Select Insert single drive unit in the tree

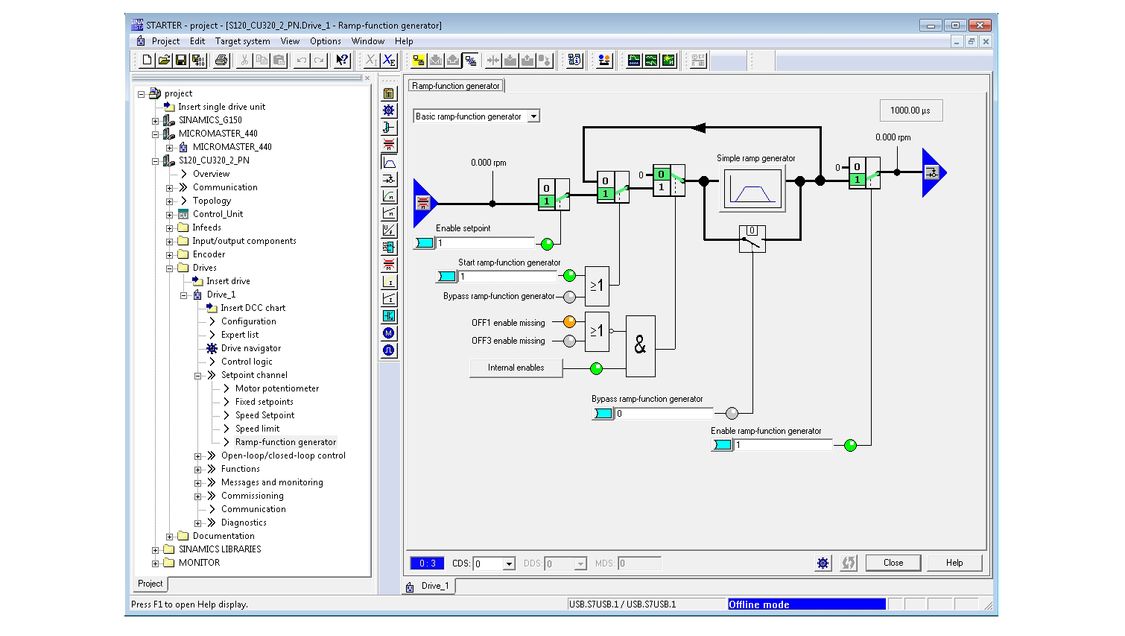click(x=222, y=107)
